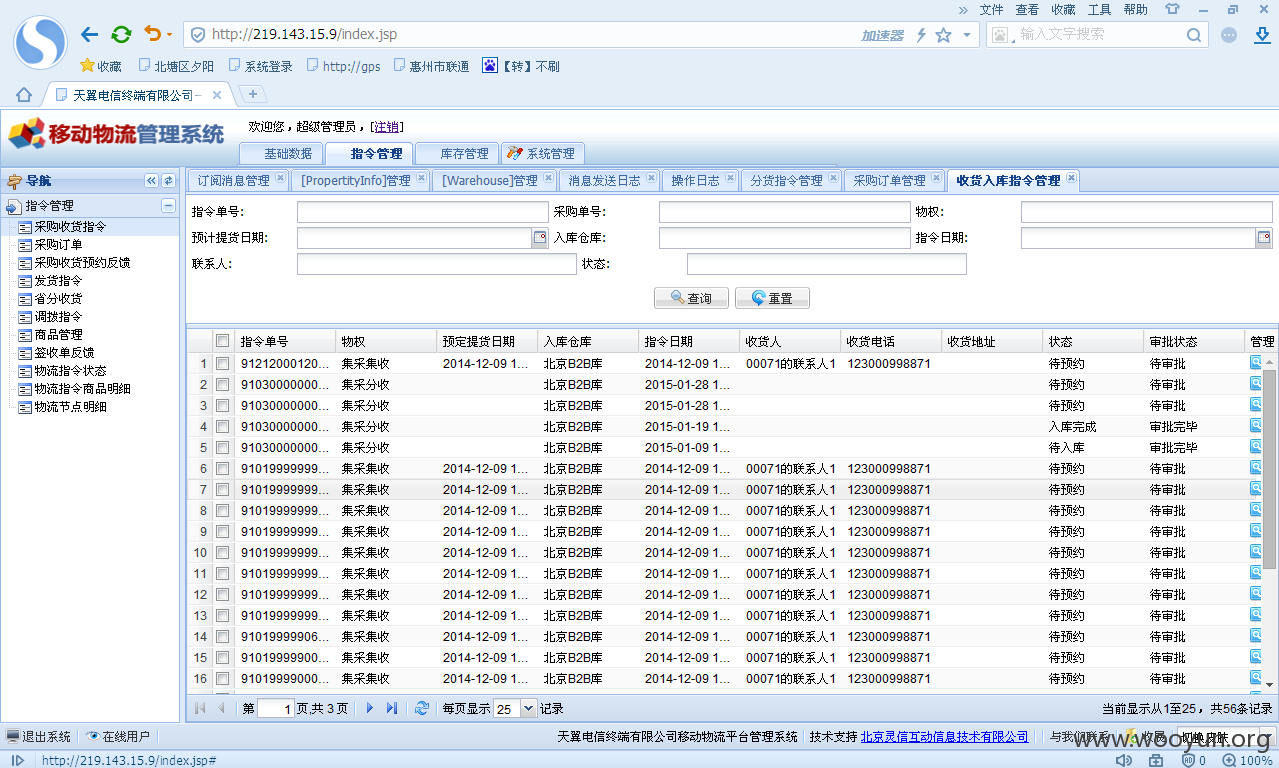Open the browser 工具 menu
The image size is (1279, 768).
tap(1099, 9)
